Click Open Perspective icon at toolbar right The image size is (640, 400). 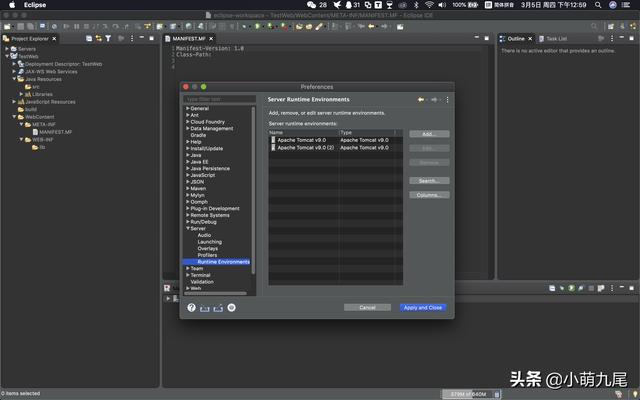click(x=611, y=27)
